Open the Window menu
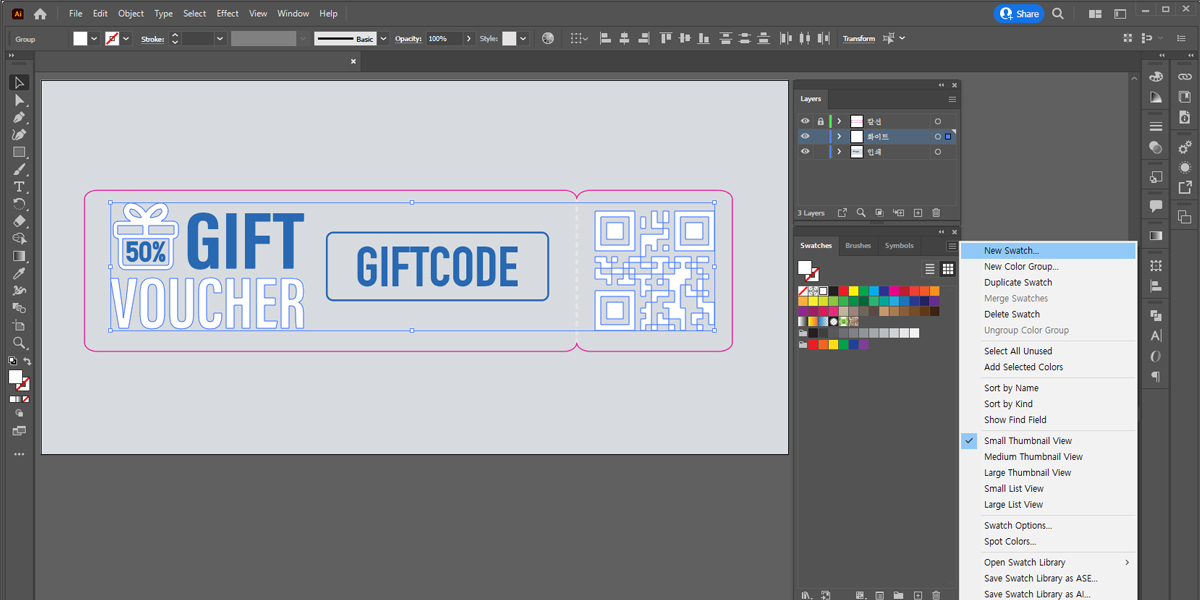The height and width of the screenshot is (600, 1200). pyautogui.click(x=293, y=14)
